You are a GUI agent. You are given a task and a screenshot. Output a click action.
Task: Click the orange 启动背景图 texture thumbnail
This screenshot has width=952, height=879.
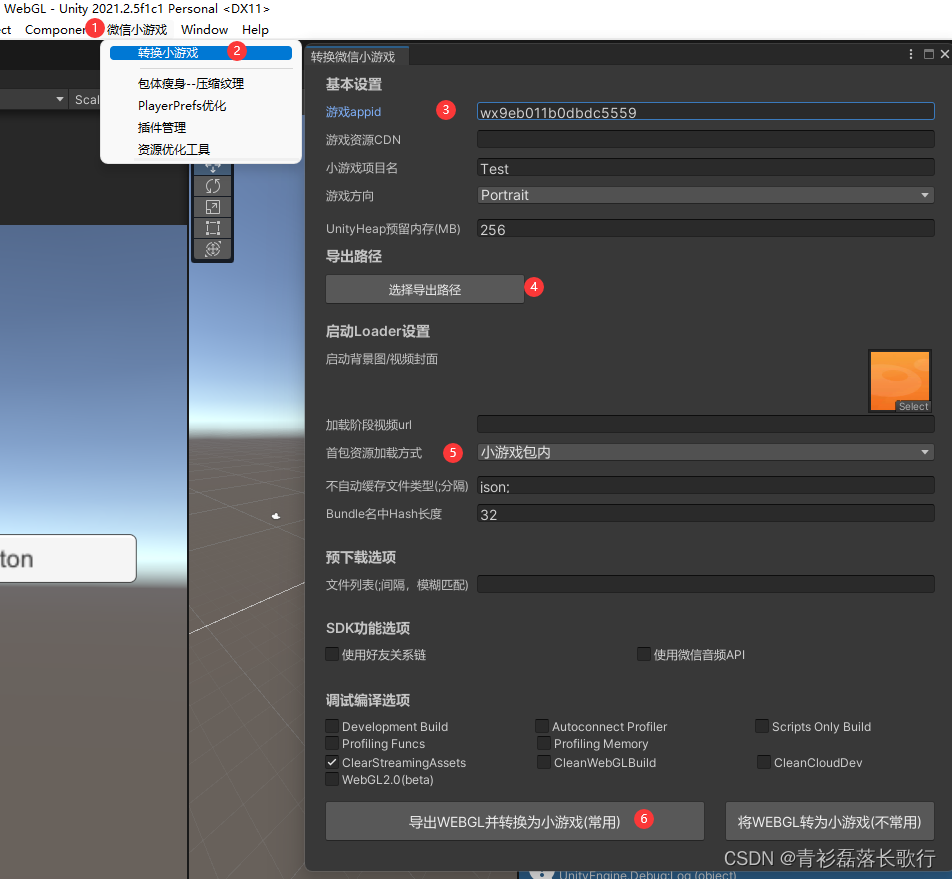(x=900, y=381)
